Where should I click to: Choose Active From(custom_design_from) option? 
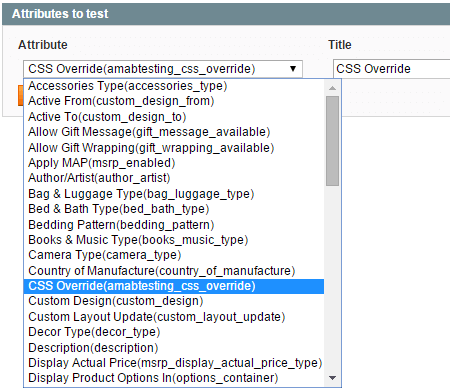(174, 101)
